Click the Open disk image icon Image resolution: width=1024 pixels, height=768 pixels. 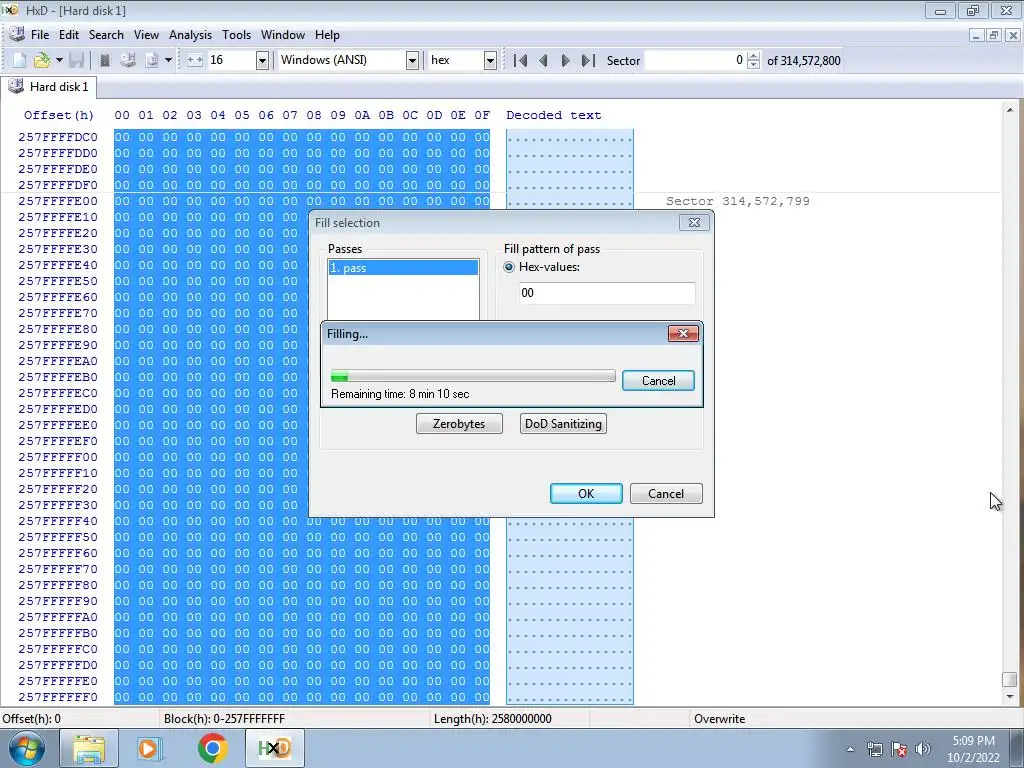click(152, 60)
